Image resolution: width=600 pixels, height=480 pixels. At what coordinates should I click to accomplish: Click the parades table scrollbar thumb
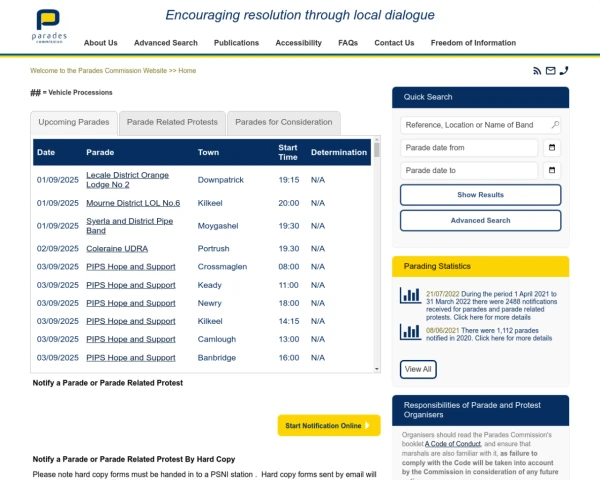click(x=377, y=150)
